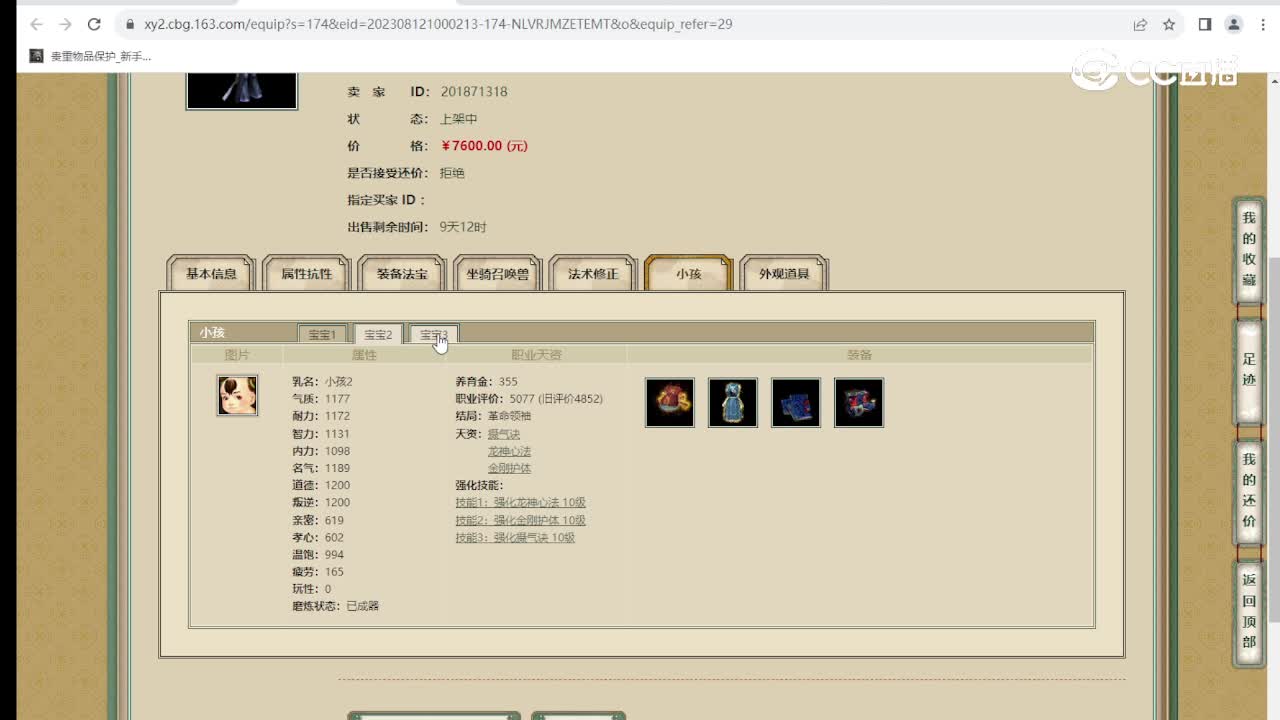
Task: Select the 宝宝1 sub-tab
Action: pos(322,334)
